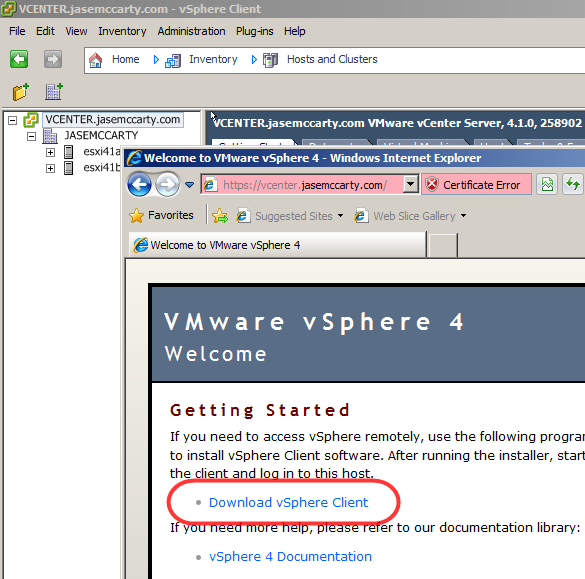585x579 pixels.
Task: Click the IE Refresh icon
Action: coord(573,184)
